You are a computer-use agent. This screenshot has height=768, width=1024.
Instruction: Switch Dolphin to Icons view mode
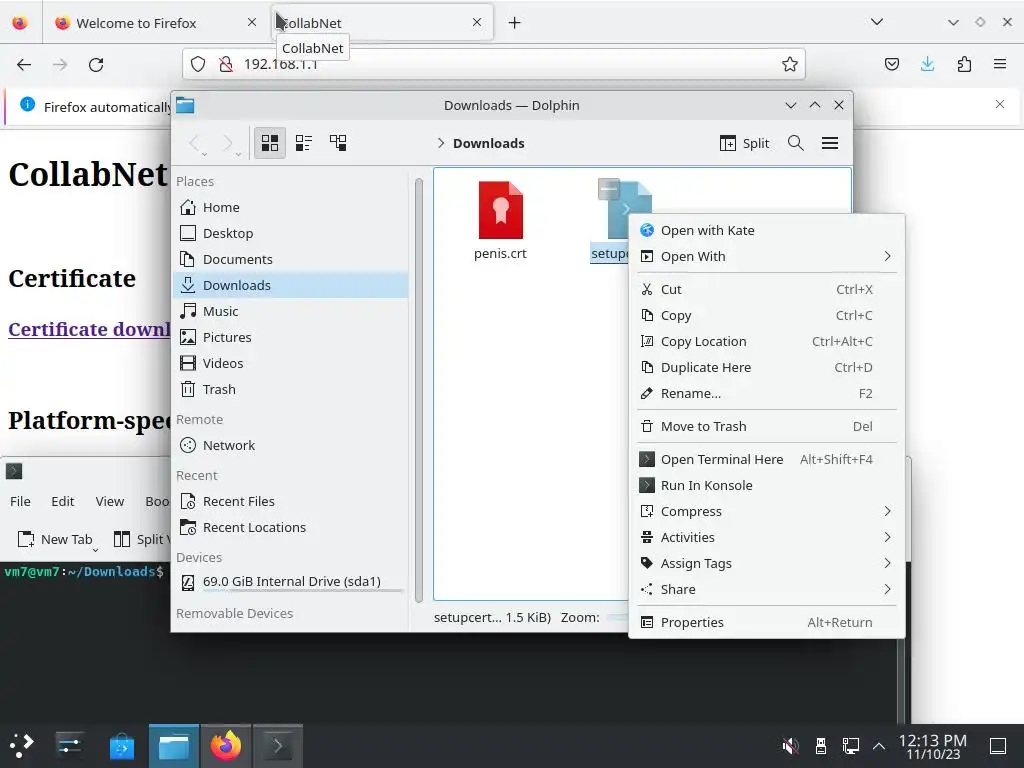pos(270,143)
